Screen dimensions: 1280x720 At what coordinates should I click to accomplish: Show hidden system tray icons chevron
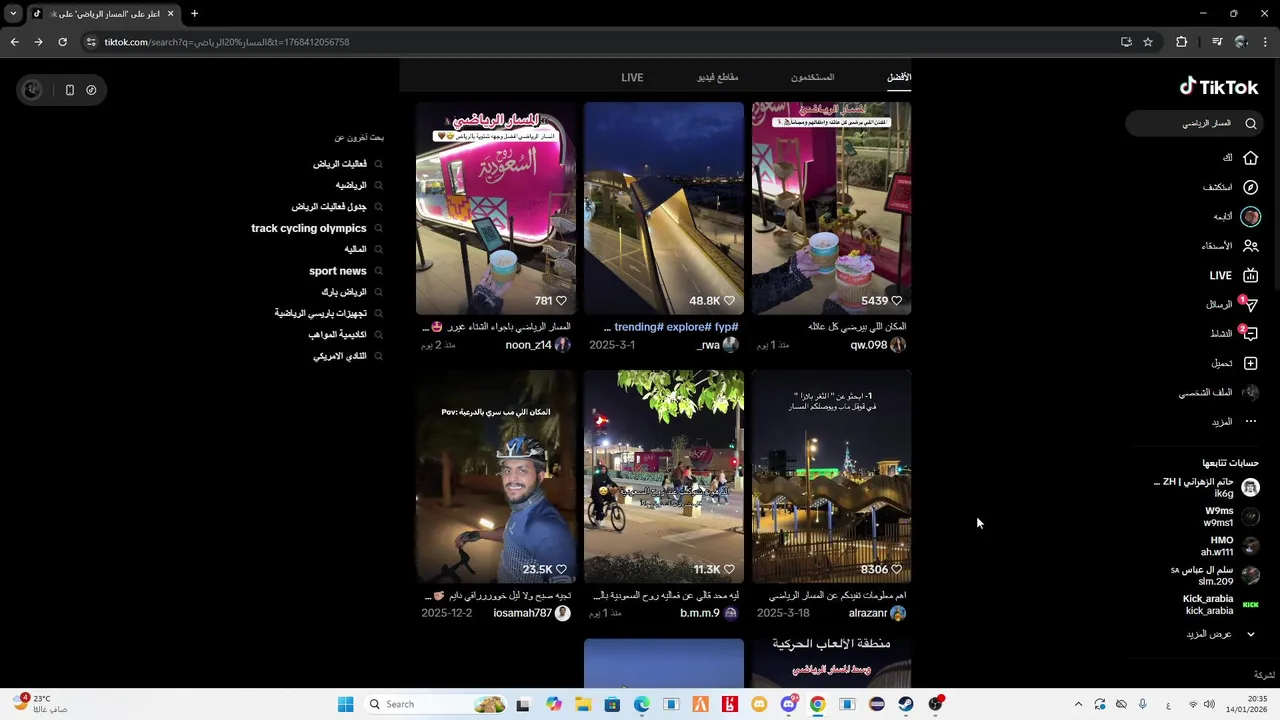tap(1078, 705)
